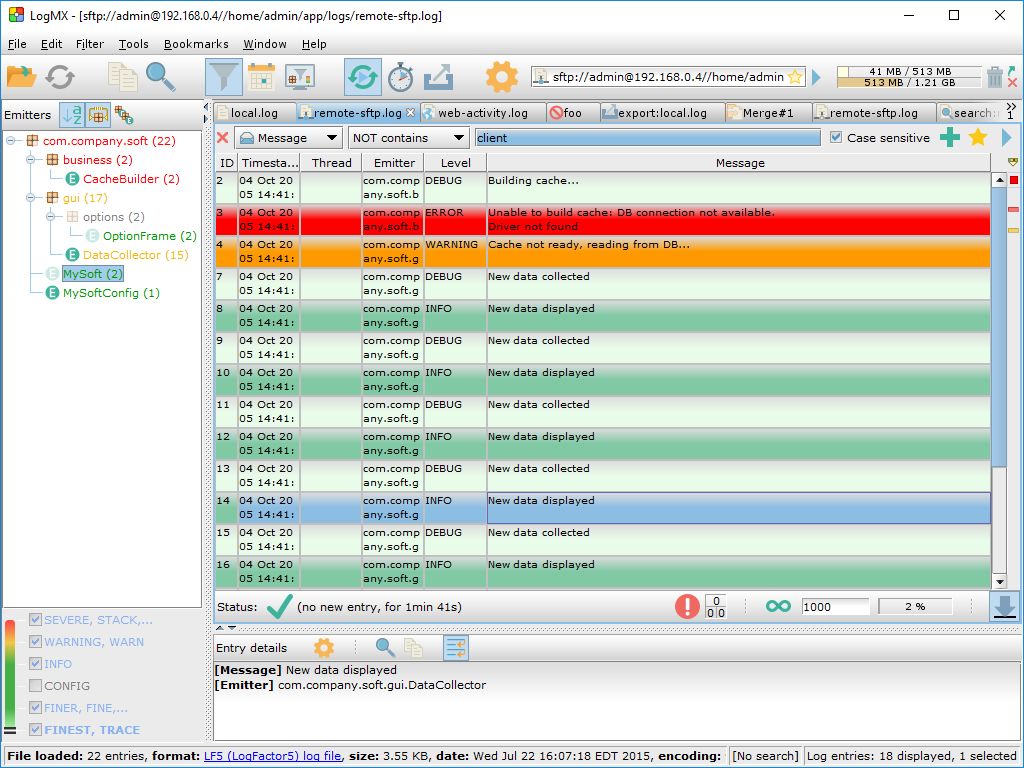Viewport: 1024px width, 768px height.
Task: Select the MySoftConfig (1) emitter
Action: click(111, 293)
